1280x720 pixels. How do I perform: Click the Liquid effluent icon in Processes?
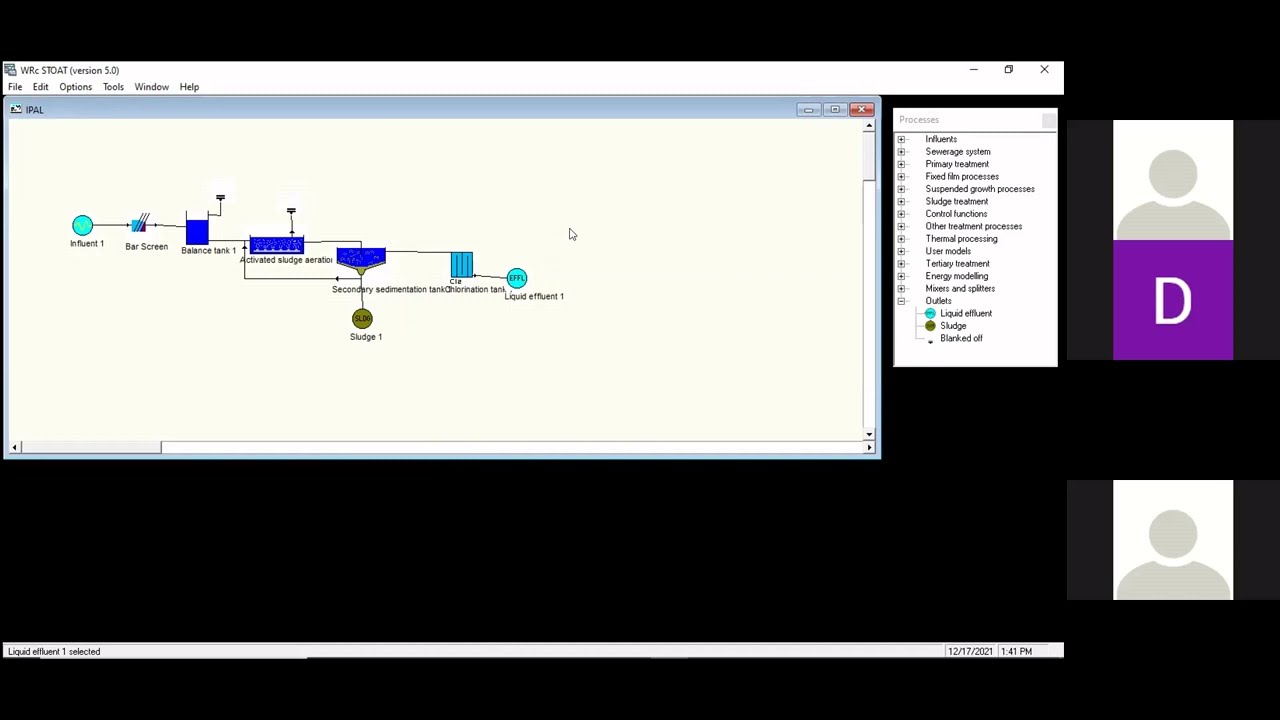930,314
